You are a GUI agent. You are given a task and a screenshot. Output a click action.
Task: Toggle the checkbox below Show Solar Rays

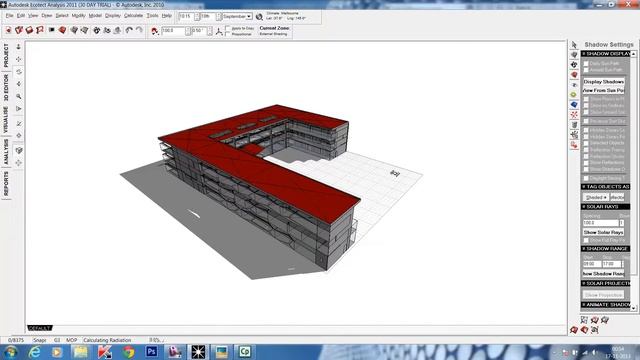586,240
